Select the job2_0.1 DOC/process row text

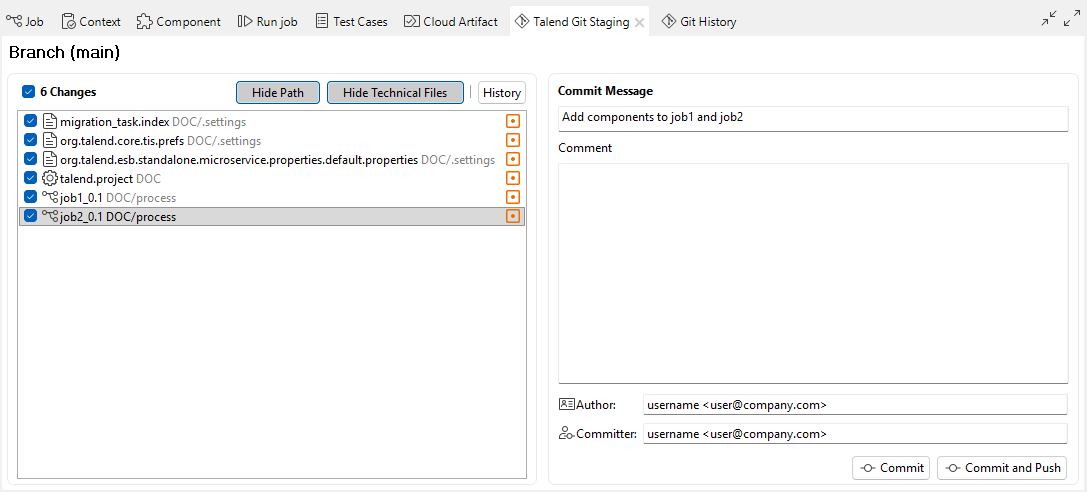[118, 216]
